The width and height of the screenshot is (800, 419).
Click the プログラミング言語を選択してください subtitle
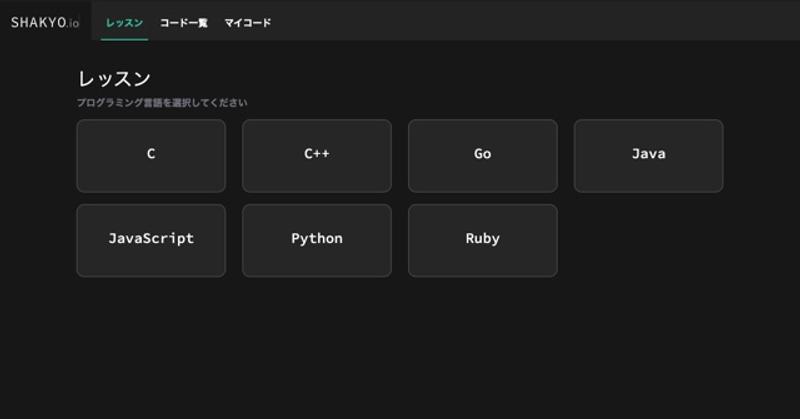tap(162, 103)
